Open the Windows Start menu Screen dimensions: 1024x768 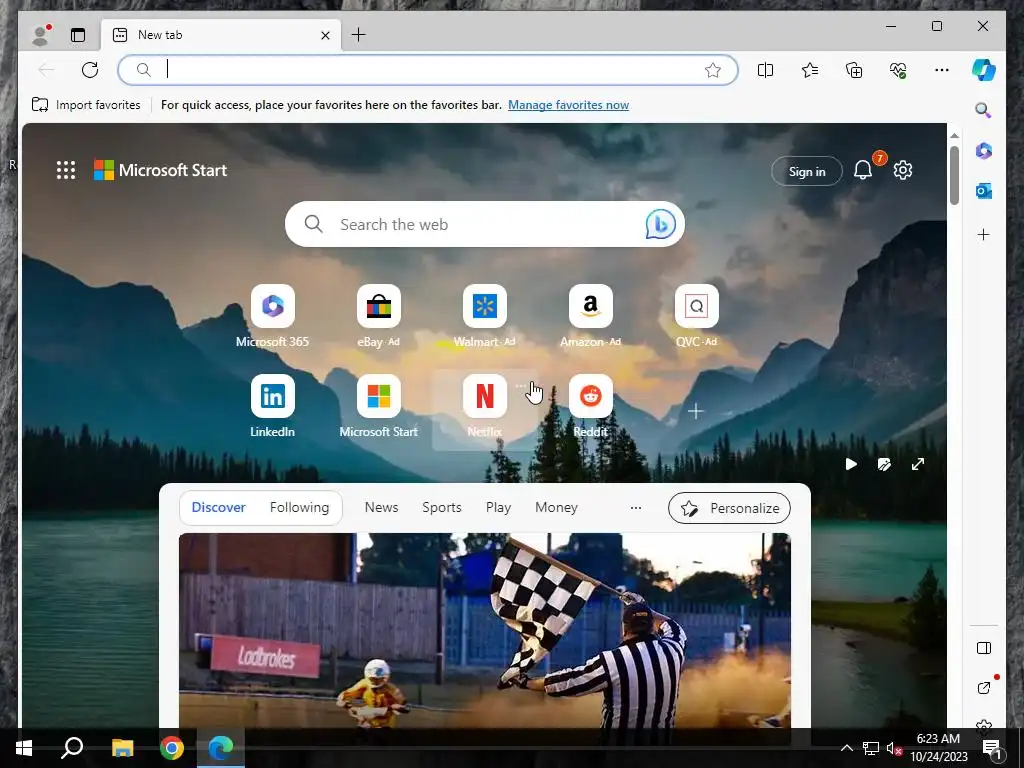pyautogui.click(x=24, y=747)
